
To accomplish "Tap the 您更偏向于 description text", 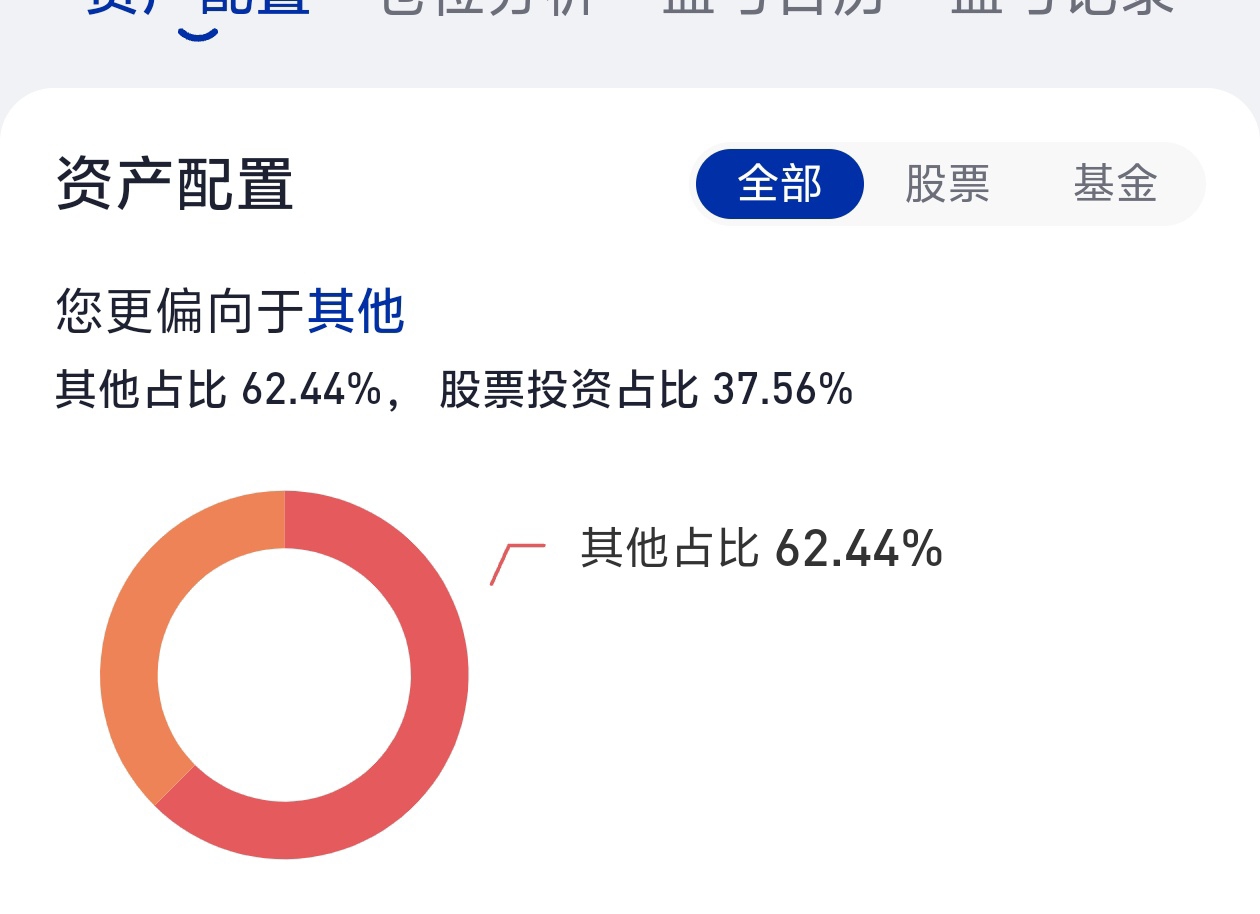I will point(180,311).
